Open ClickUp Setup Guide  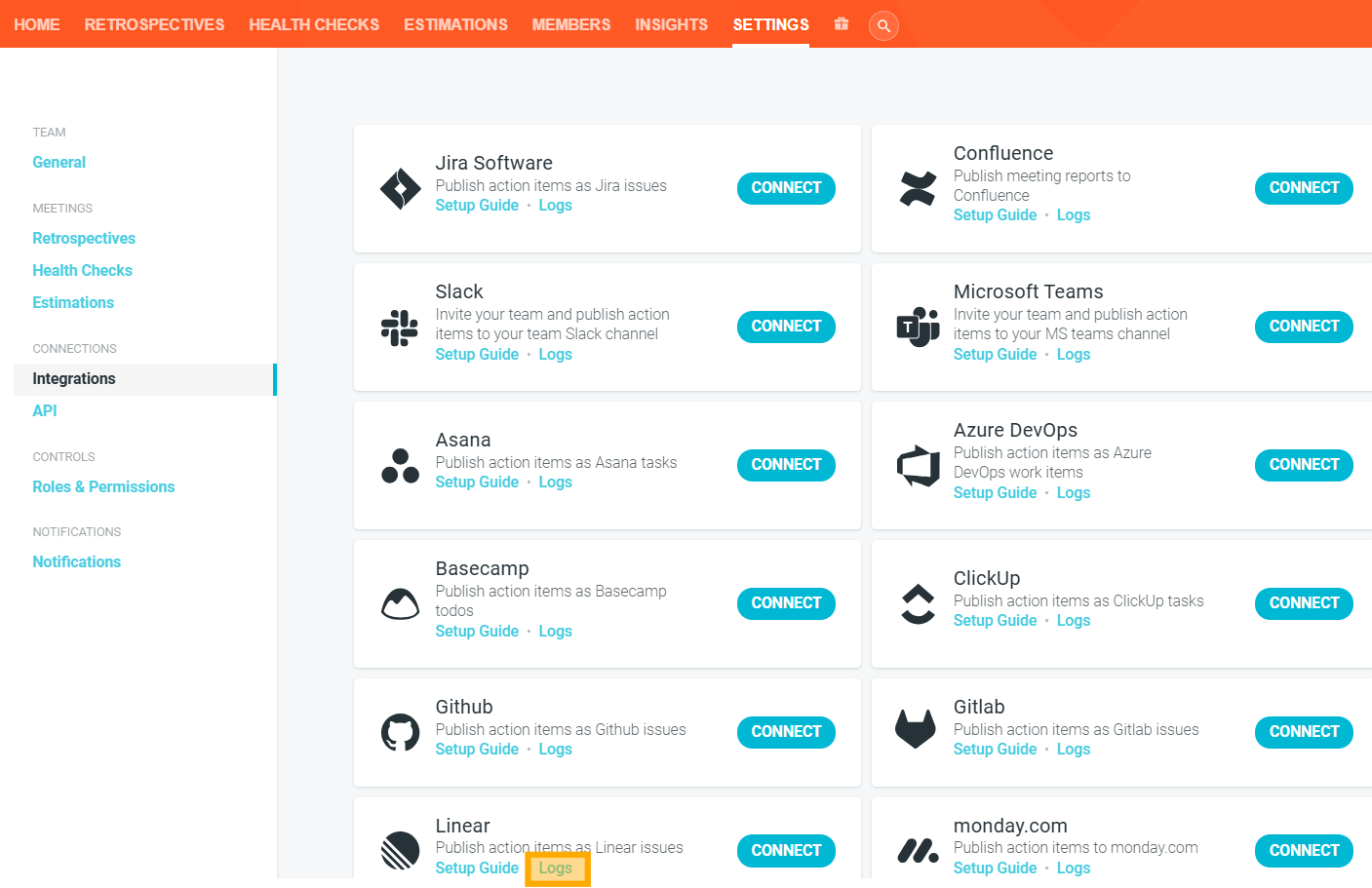tap(995, 621)
